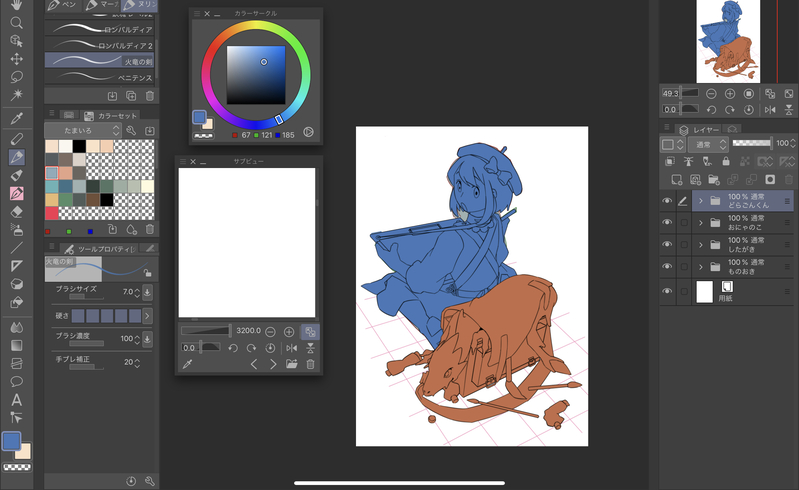Switch to the ヌリン sub tool tab

tap(139, 5)
